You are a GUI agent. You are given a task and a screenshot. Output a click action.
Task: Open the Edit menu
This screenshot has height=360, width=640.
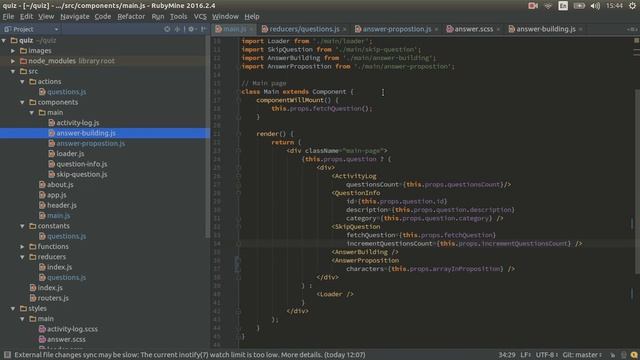26,16
